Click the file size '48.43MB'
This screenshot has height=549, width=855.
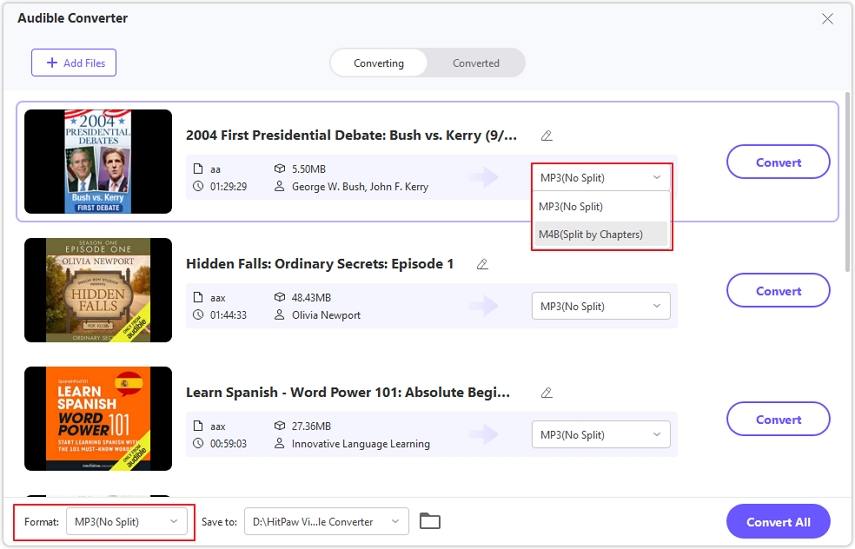tap(311, 298)
